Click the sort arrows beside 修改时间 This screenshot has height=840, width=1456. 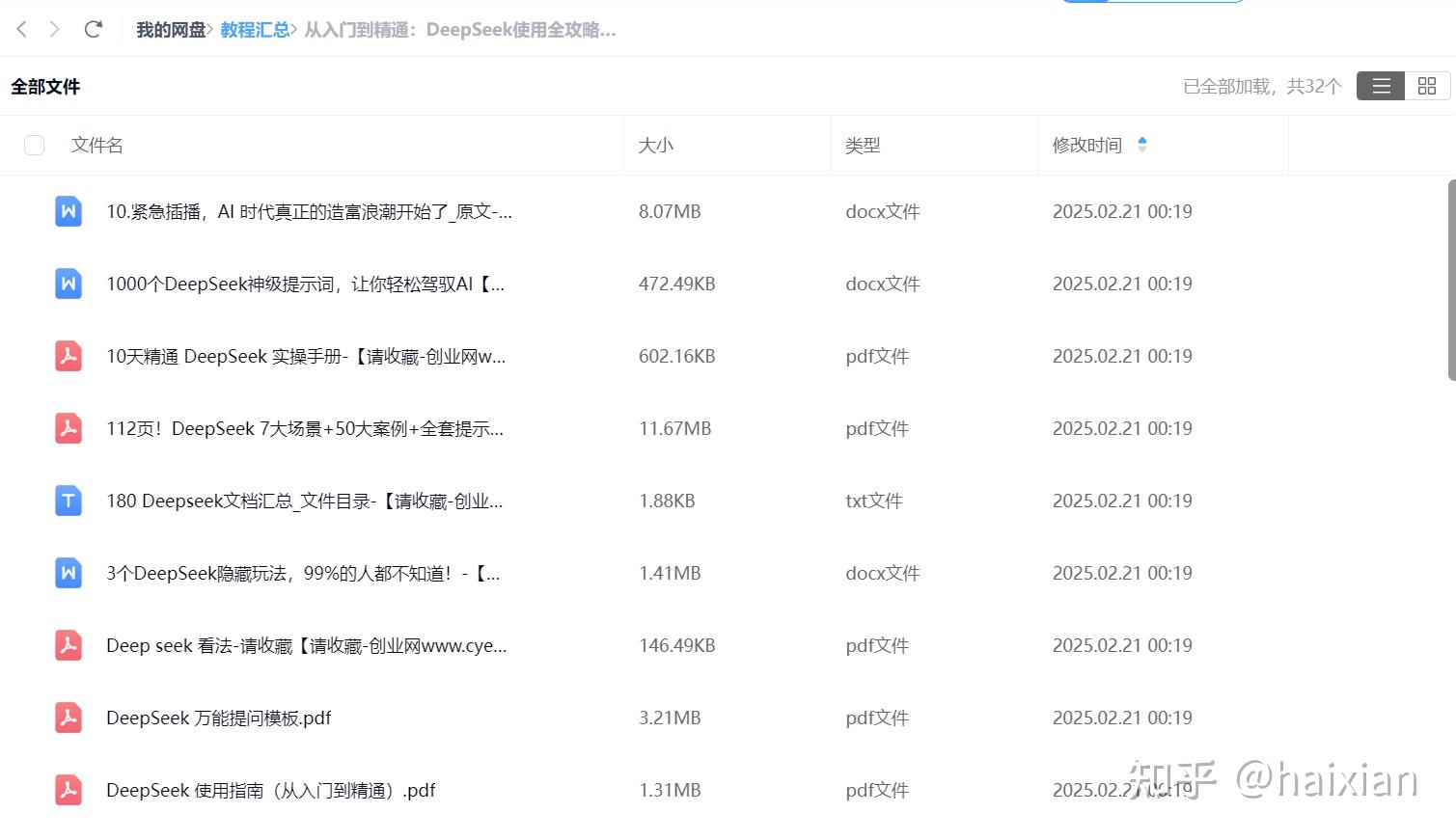[x=1142, y=145]
